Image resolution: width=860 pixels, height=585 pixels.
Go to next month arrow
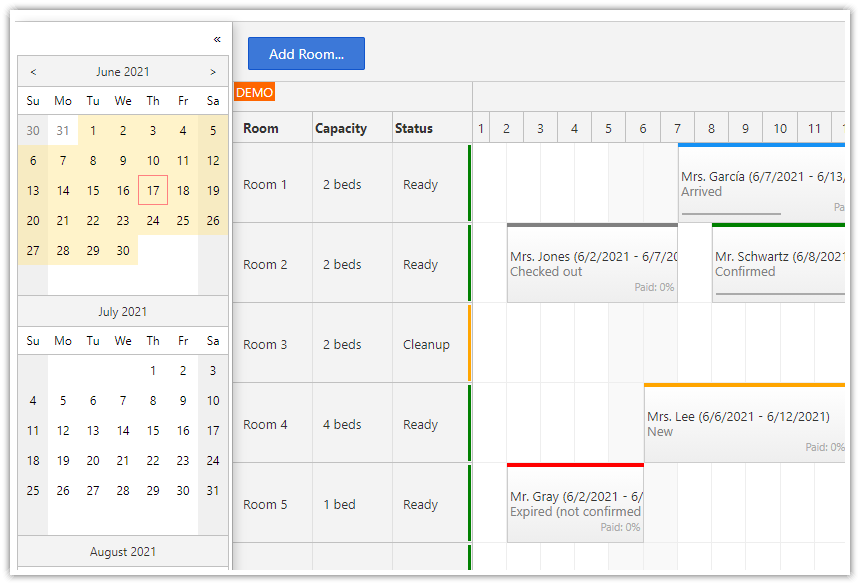tap(213, 72)
